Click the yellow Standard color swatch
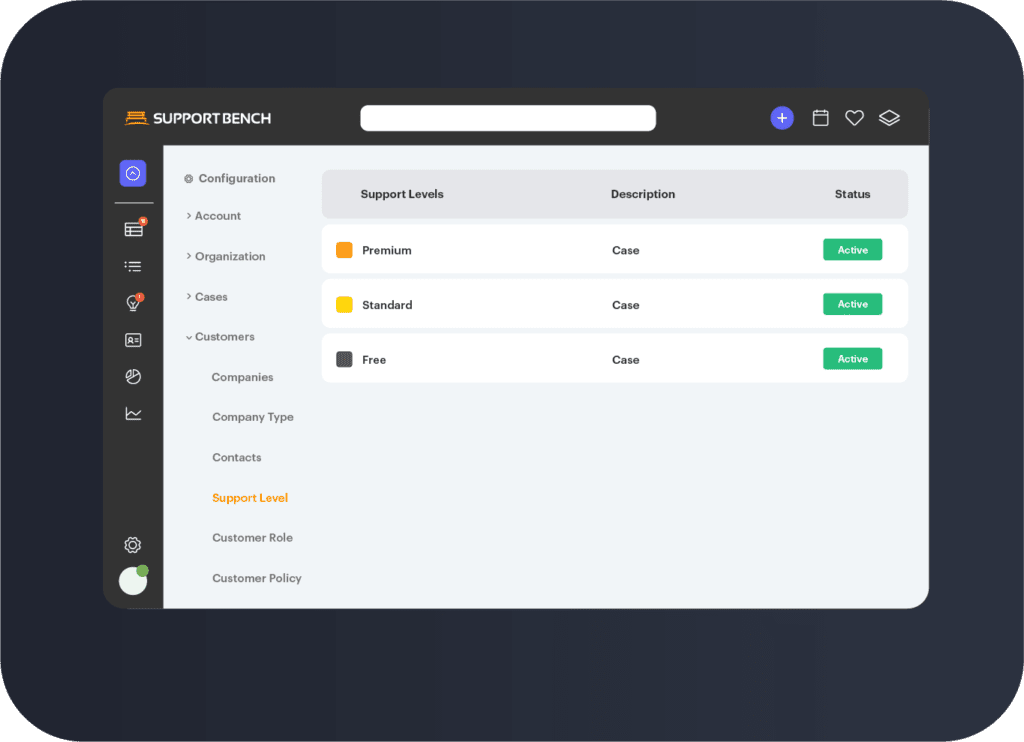1024x742 pixels. click(344, 305)
